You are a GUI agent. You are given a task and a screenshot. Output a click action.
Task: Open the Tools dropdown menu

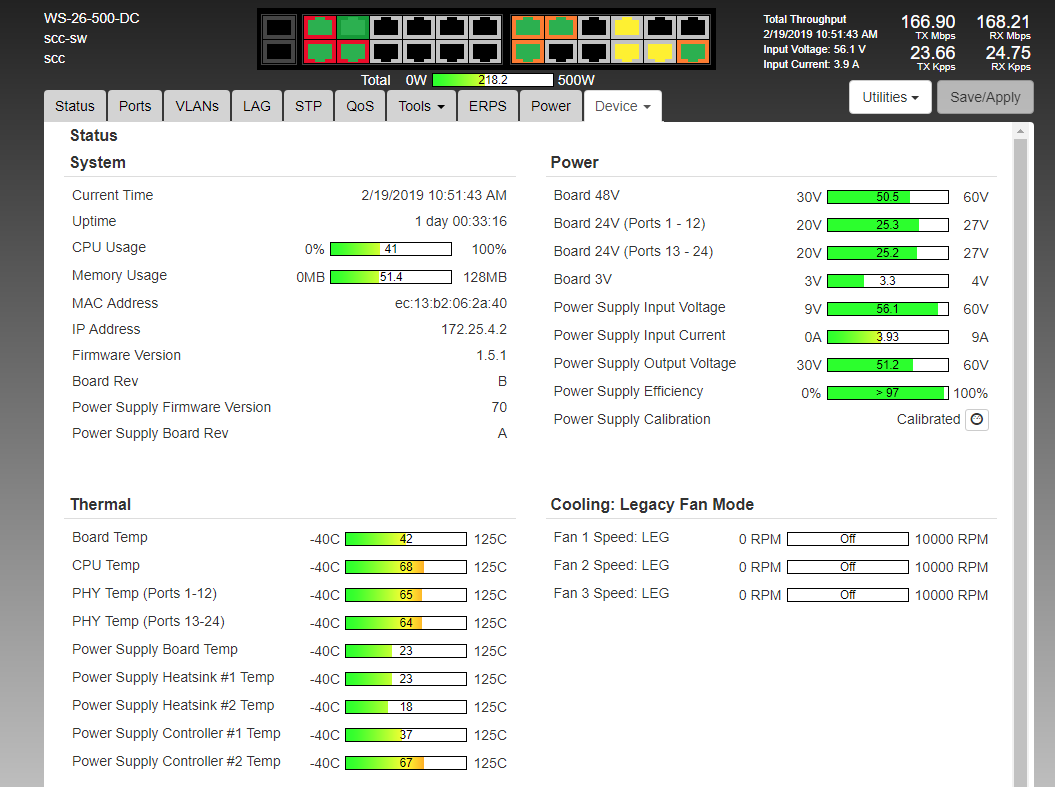coord(421,106)
